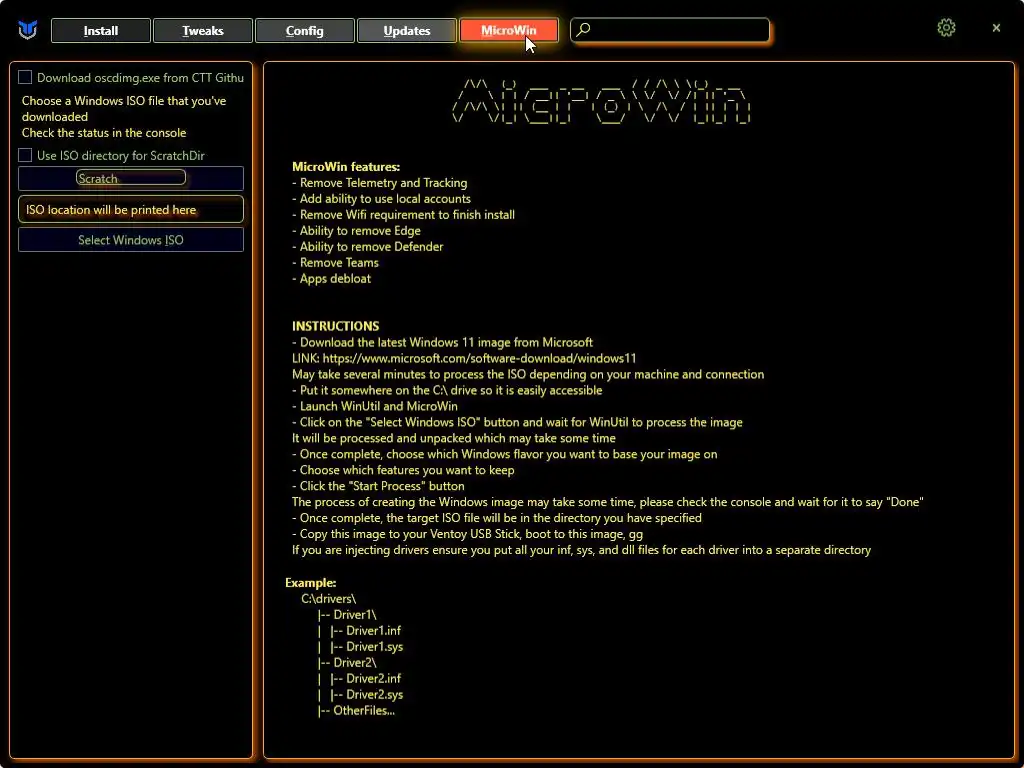The image size is (1024, 768).
Task: Click the Microsoft Windows 11 download link text
Action: [x=479, y=358]
